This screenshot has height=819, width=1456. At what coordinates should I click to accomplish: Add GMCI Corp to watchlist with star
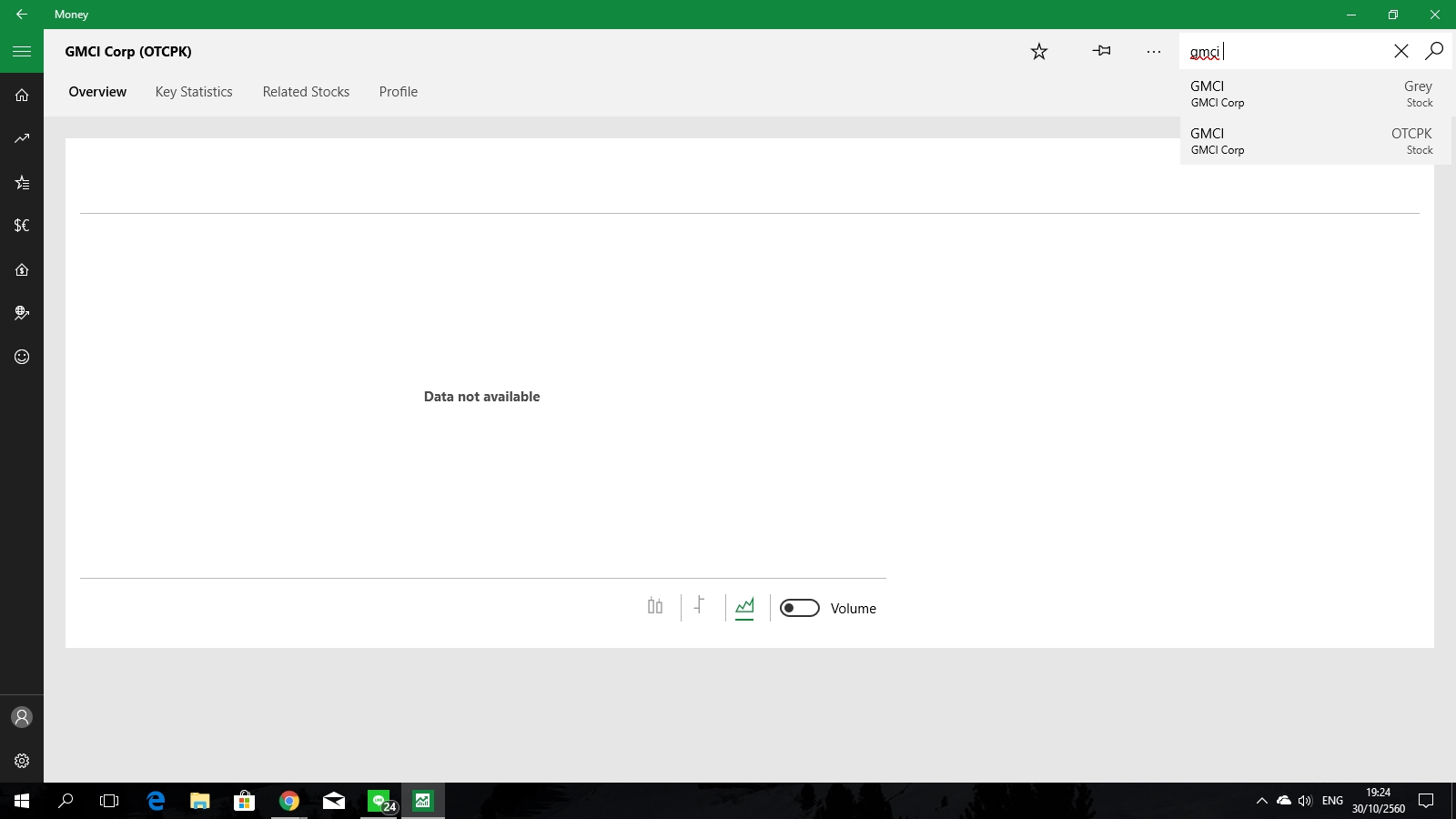pos(1039,51)
